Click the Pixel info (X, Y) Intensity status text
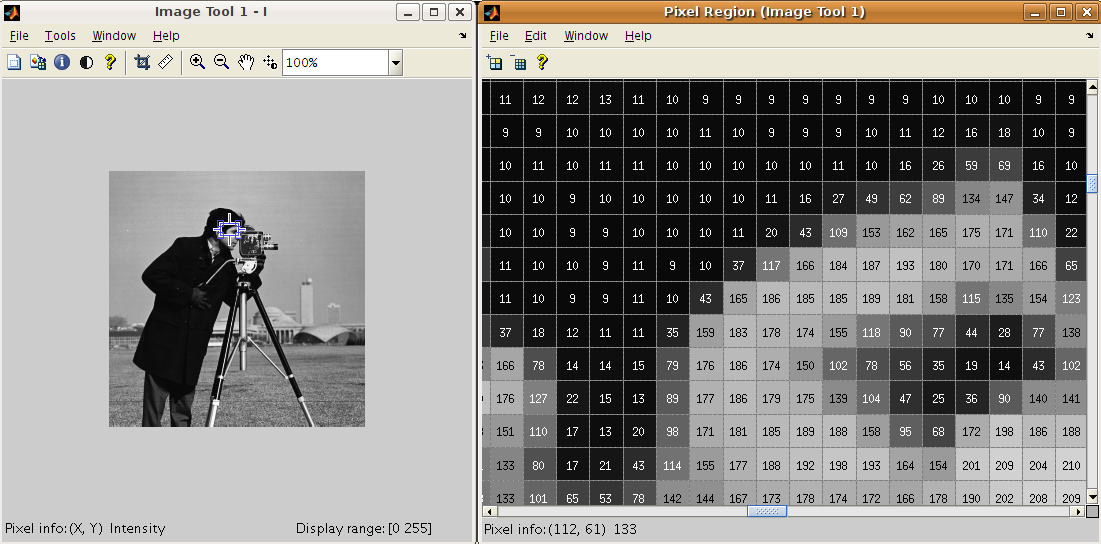 (x=85, y=529)
